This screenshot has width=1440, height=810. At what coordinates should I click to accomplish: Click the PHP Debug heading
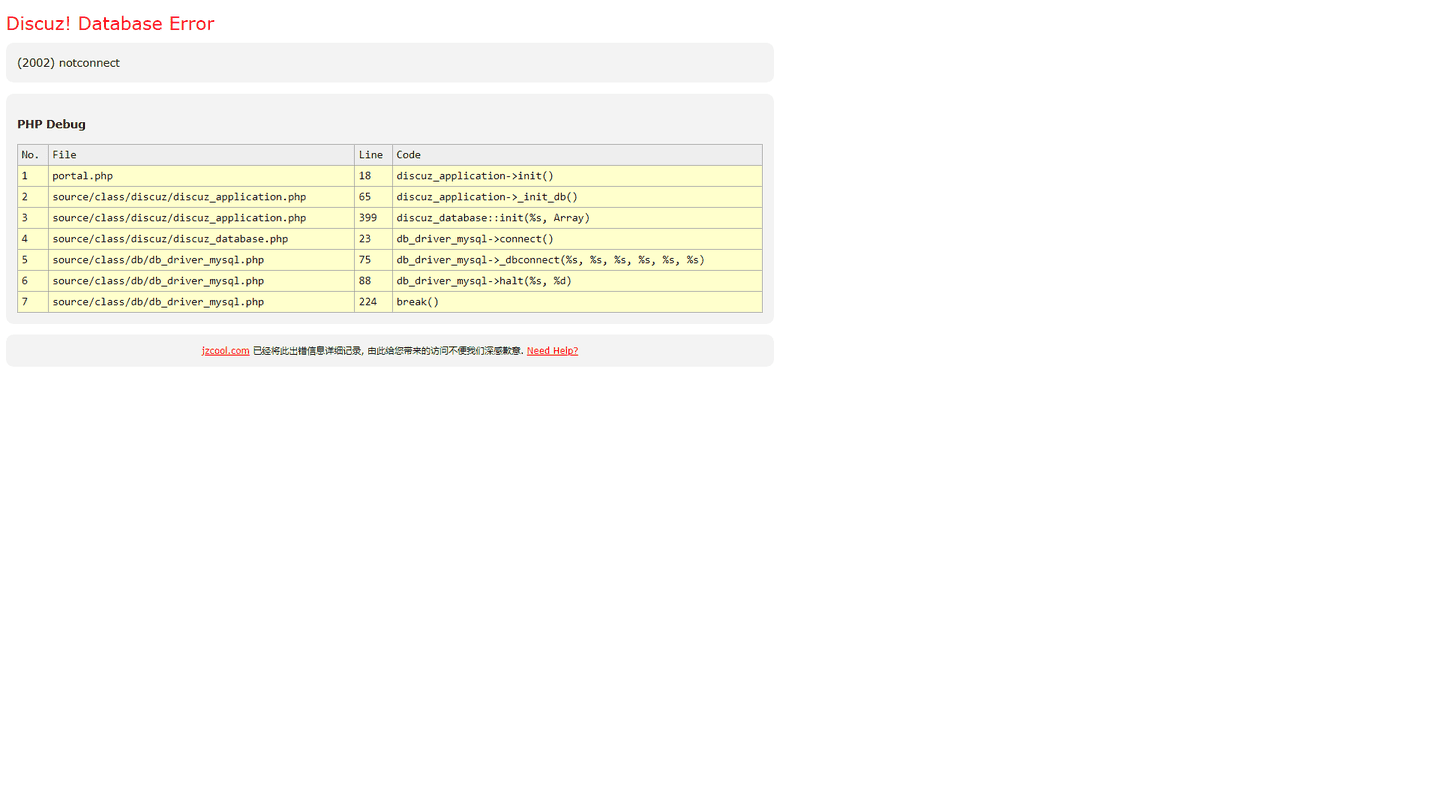coord(51,124)
